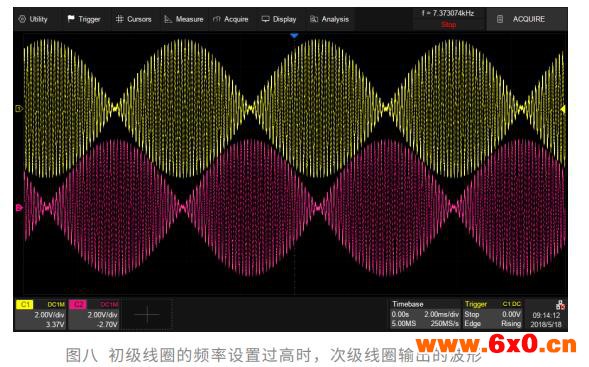Click the Acquire waveform icon
Viewport: 589px width, 367px height.
click(216, 19)
